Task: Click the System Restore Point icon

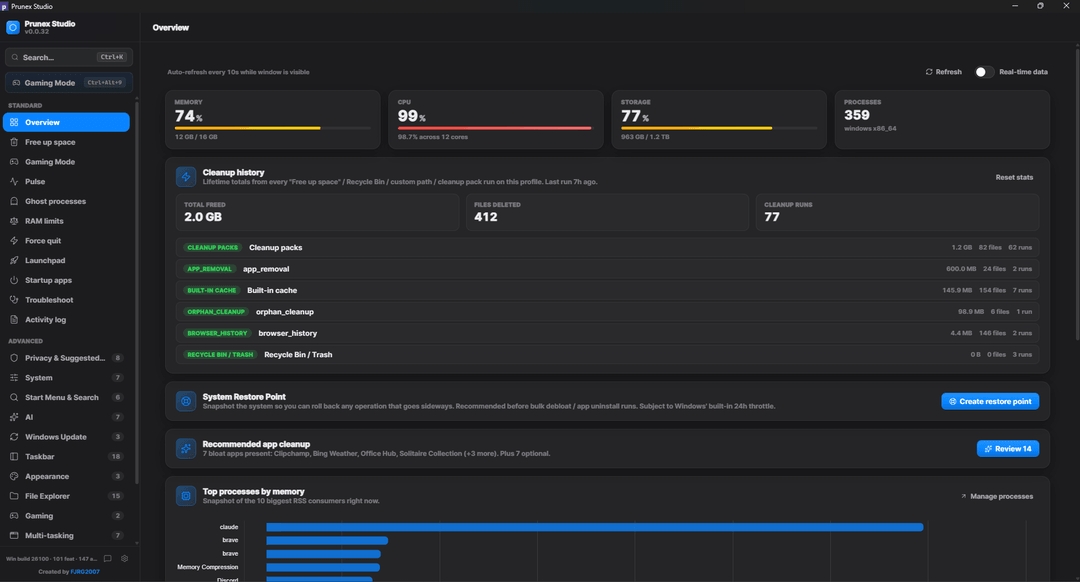Action: [186, 401]
